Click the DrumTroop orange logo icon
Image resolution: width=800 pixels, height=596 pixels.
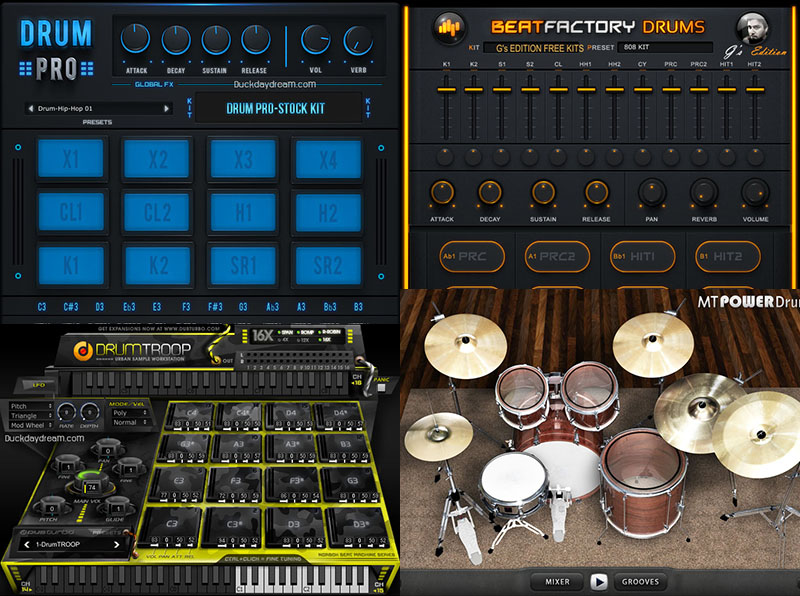(x=83, y=351)
